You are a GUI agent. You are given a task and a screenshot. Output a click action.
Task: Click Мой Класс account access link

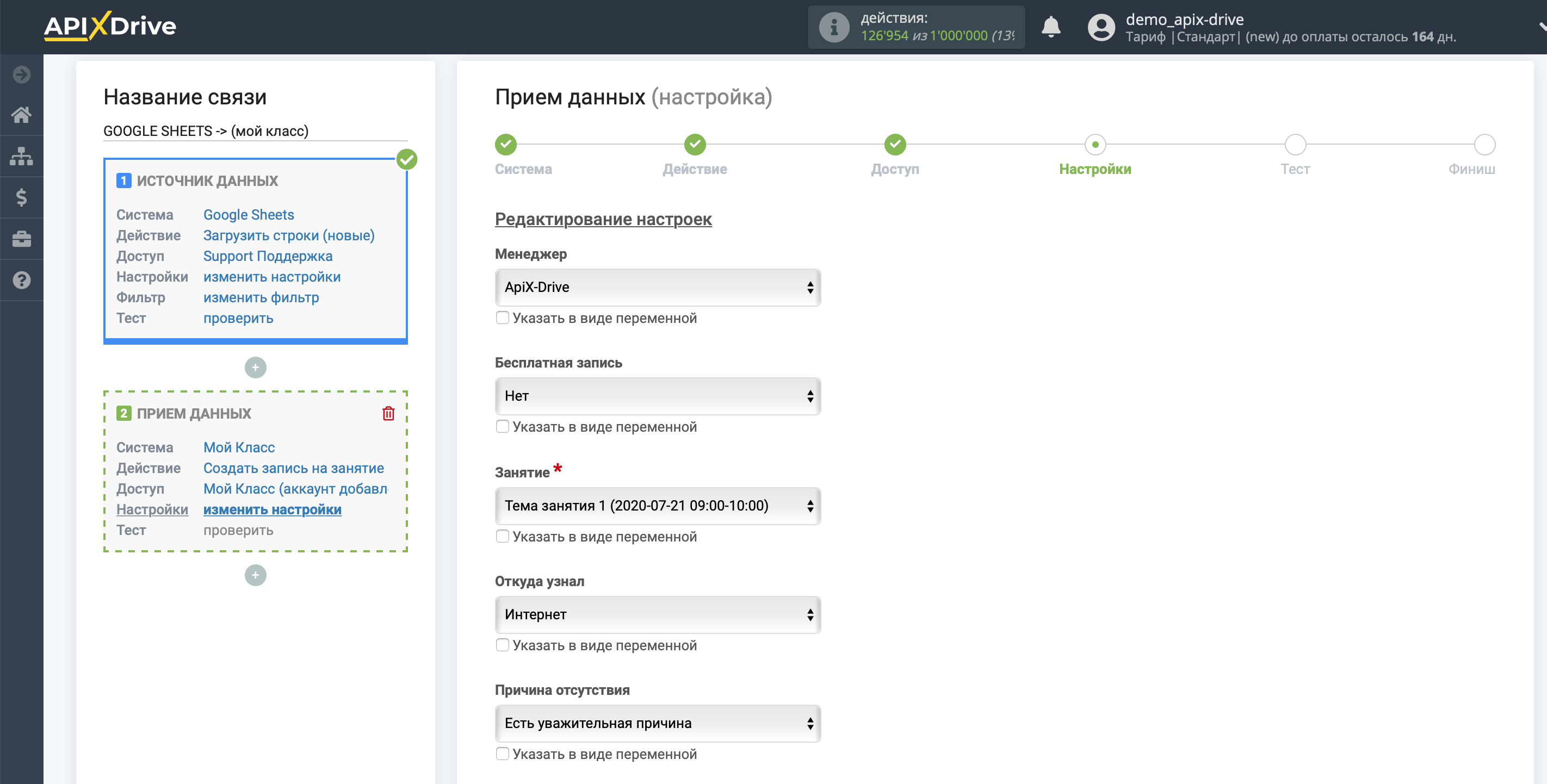point(295,489)
